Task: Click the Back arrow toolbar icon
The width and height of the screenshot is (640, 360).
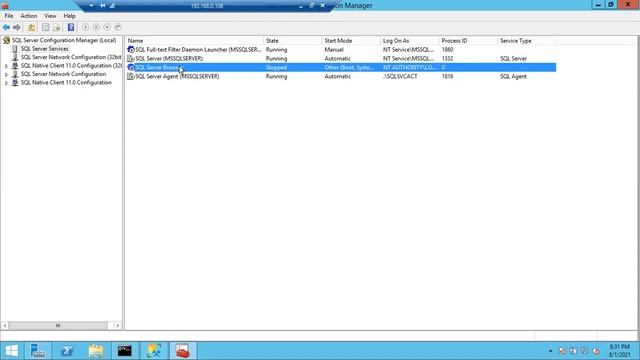Action: (6, 27)
